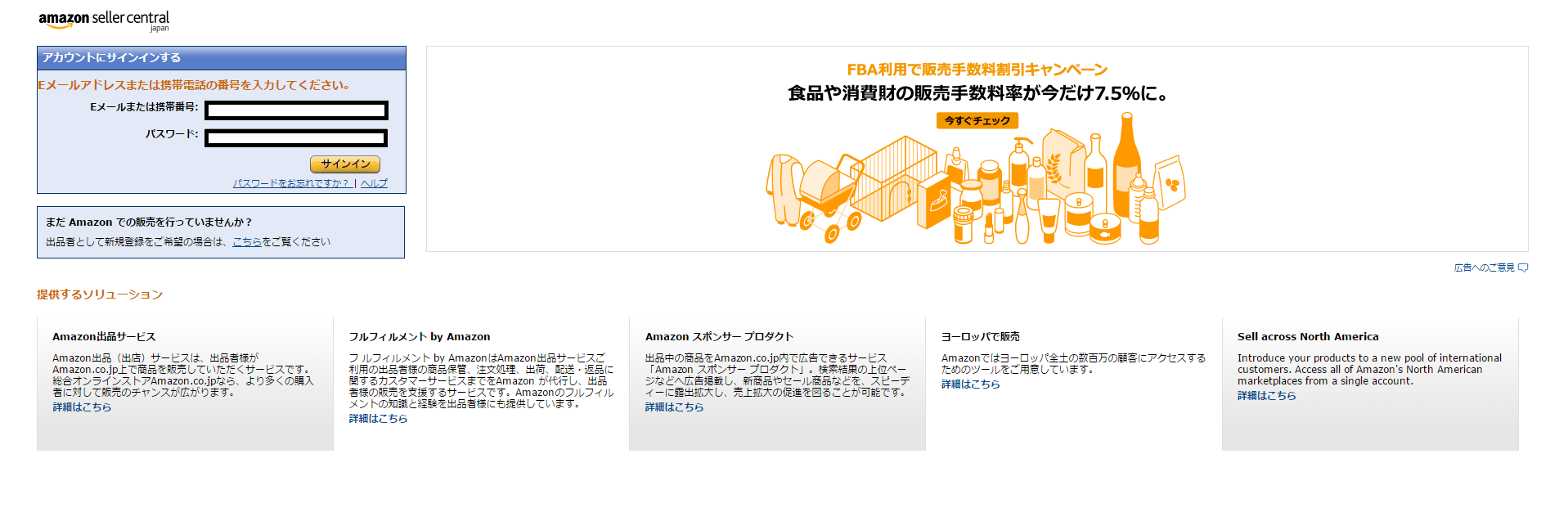Open the ヘルプ link

(x=374, y=183)
